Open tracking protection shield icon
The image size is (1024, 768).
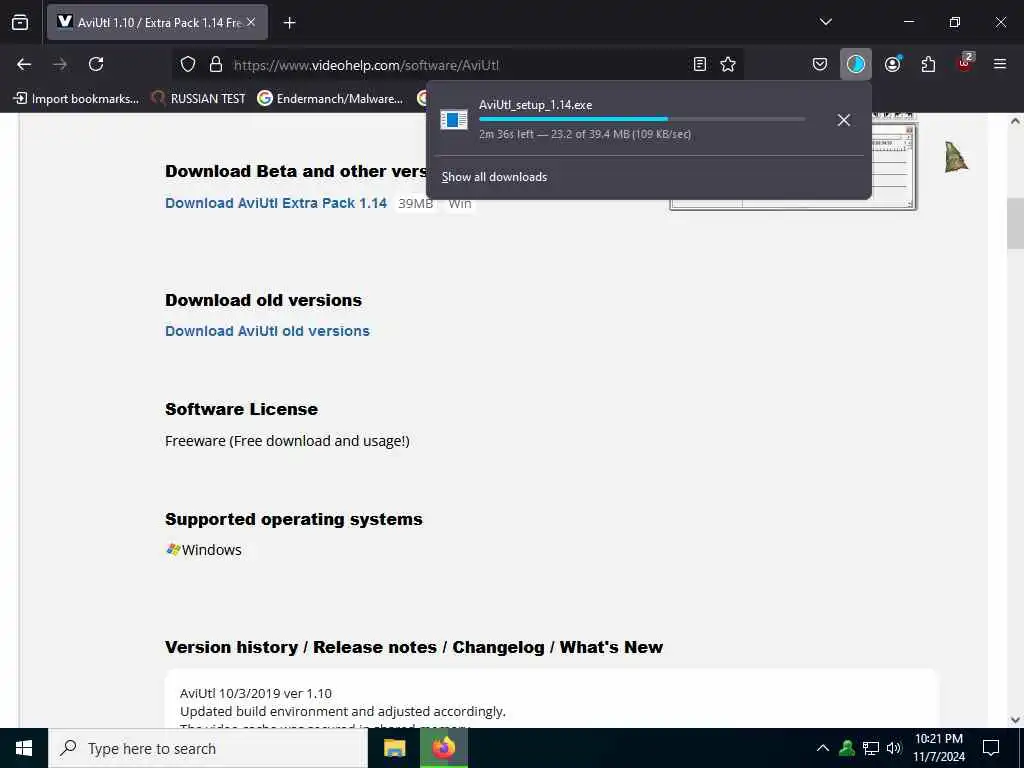coord(188,64)
